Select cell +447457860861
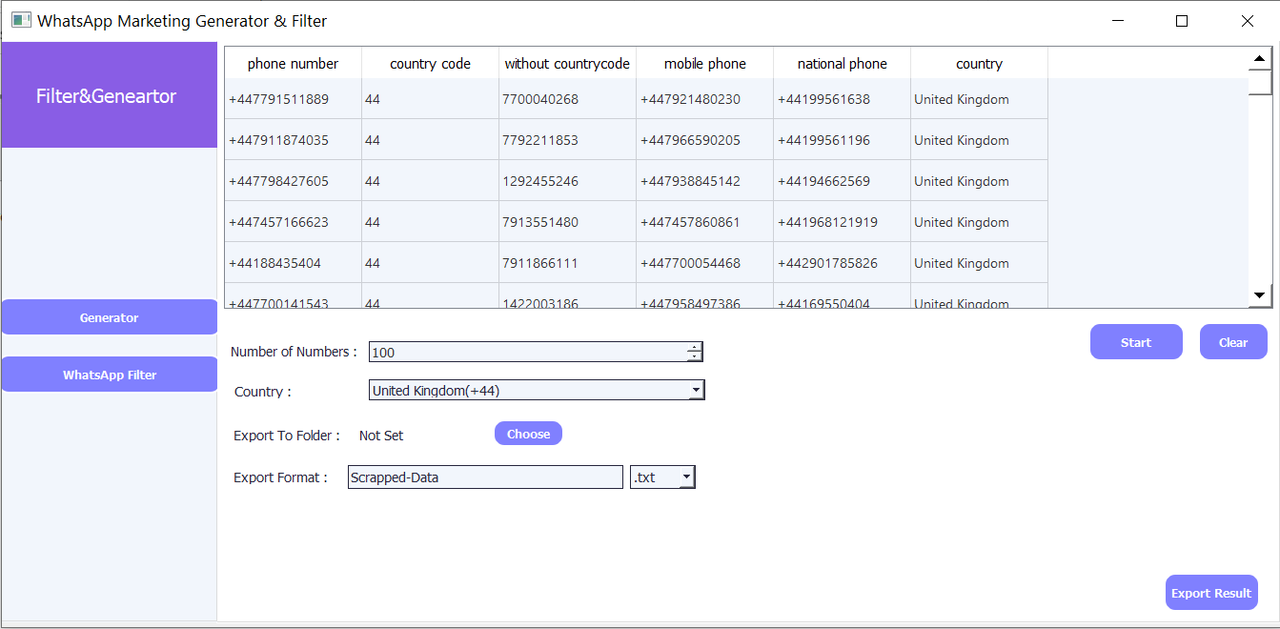This screenshot has height=629, width=1280. (705, 222)
